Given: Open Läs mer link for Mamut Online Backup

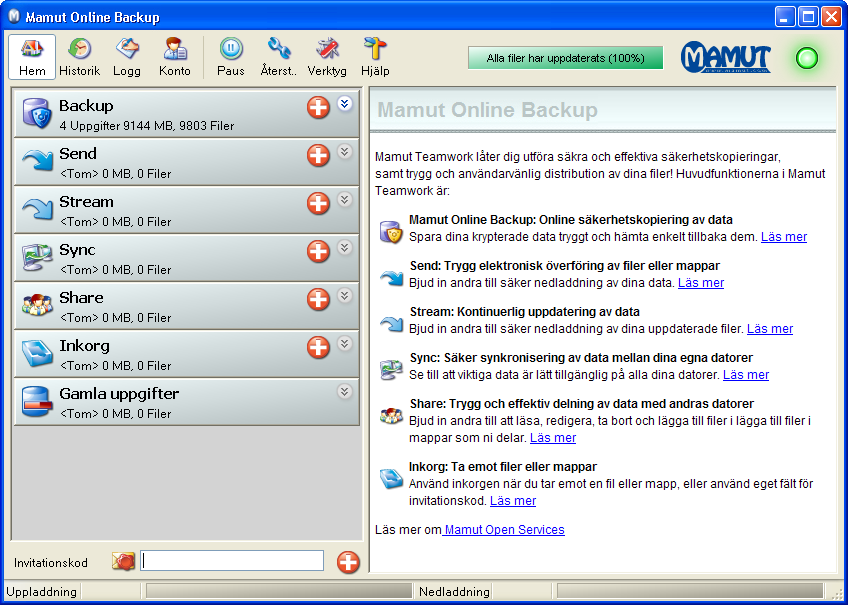Looking at the screenshot, I should [x=784, y=237].
